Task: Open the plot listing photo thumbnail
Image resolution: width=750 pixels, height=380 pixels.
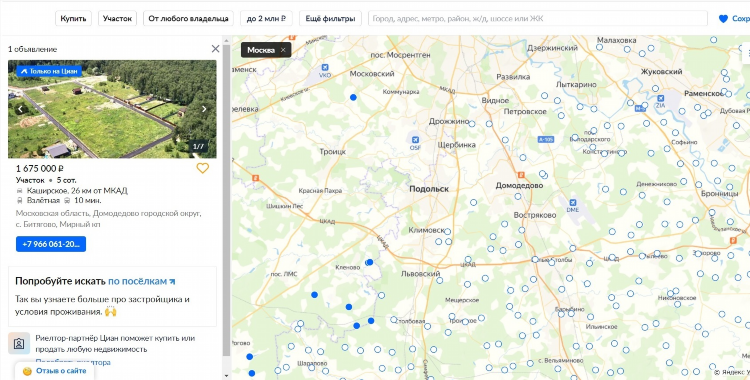Action: coord(112,109)
